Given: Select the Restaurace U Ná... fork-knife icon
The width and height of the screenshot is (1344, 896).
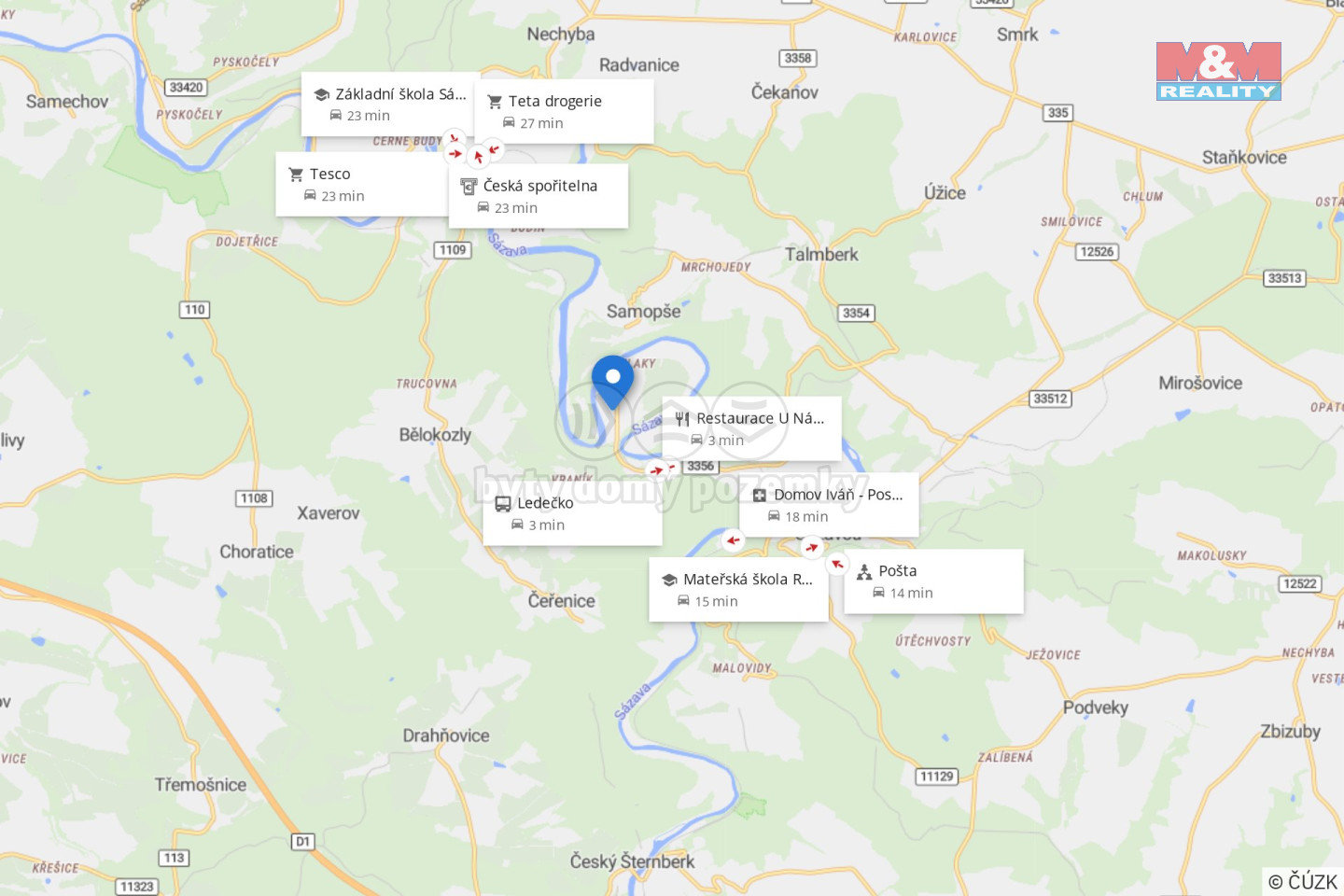Looking at the screenshot, I should [682, 419].
